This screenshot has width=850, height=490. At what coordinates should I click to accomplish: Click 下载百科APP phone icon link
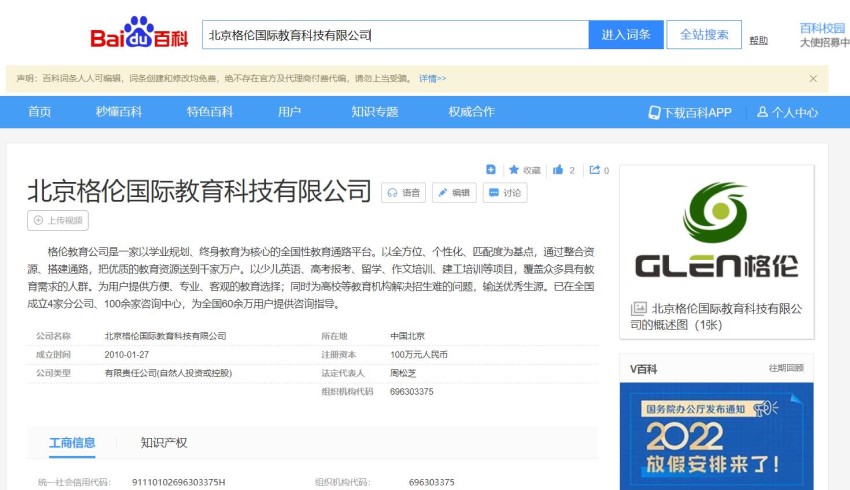click(690, 112)
